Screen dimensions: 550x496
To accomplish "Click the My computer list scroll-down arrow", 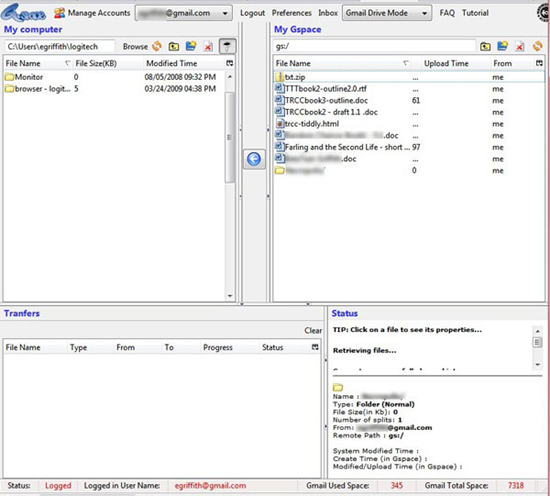I will click(230, 296).
